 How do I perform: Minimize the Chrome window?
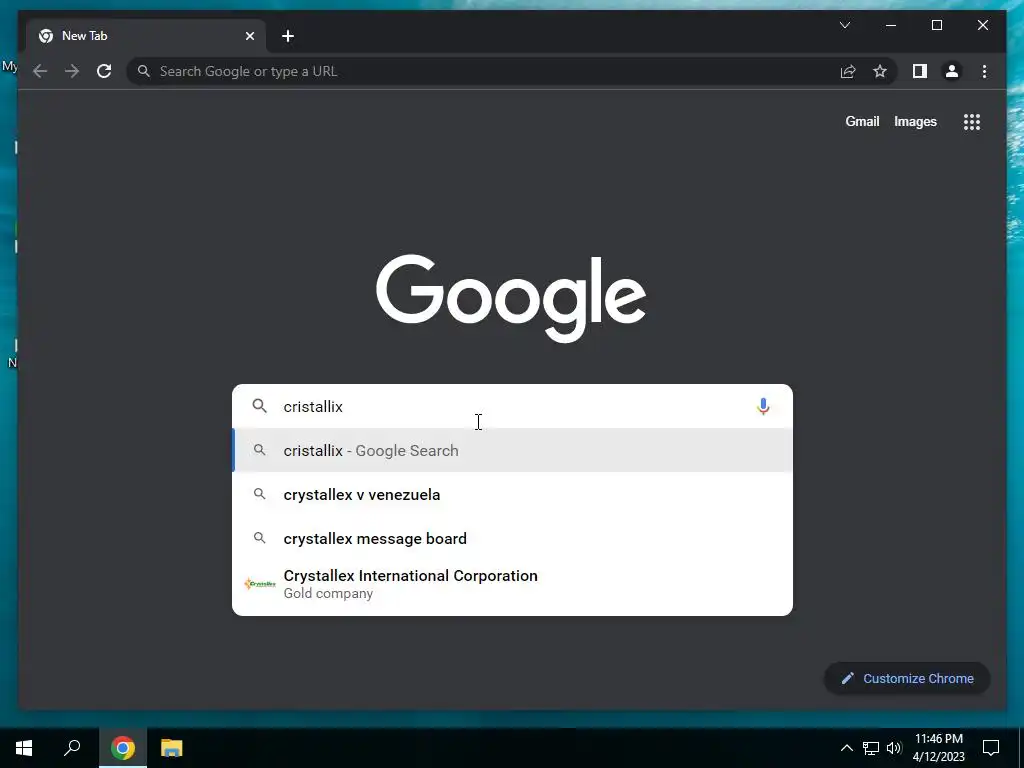click(x=891, y=25)
